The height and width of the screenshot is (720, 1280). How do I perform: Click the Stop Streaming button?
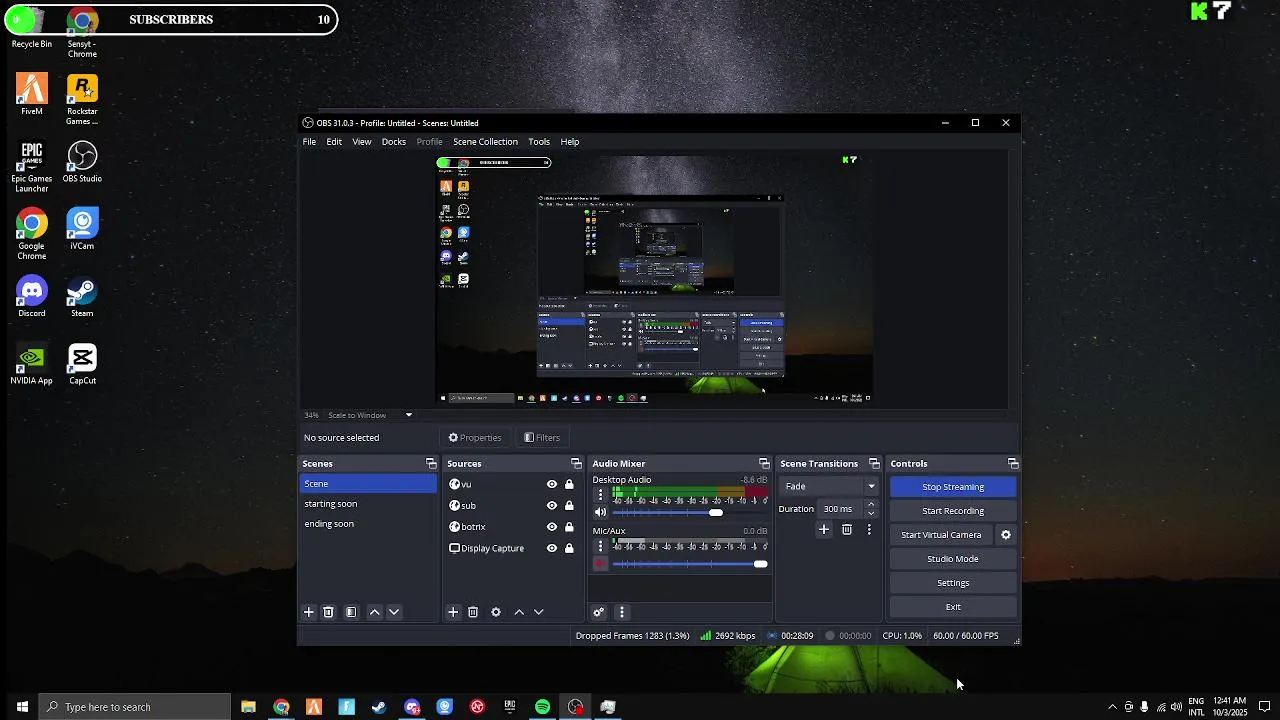953,487
